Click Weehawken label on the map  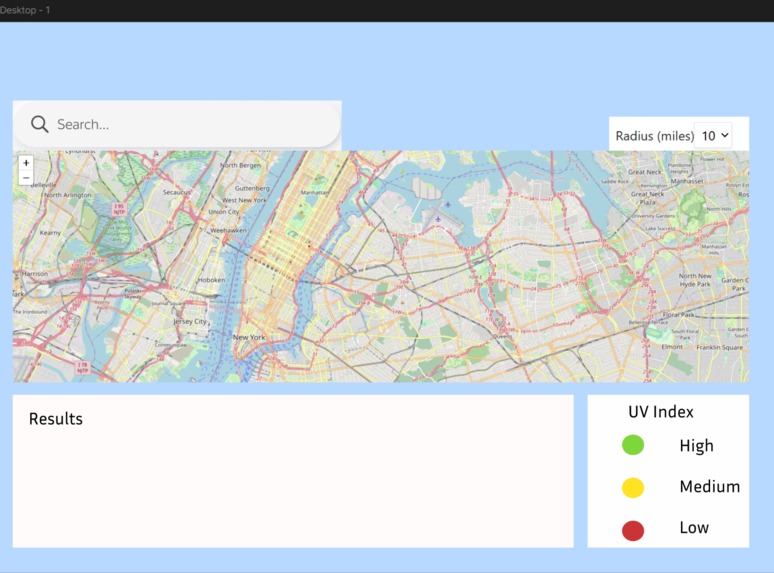tap(229, 230)
